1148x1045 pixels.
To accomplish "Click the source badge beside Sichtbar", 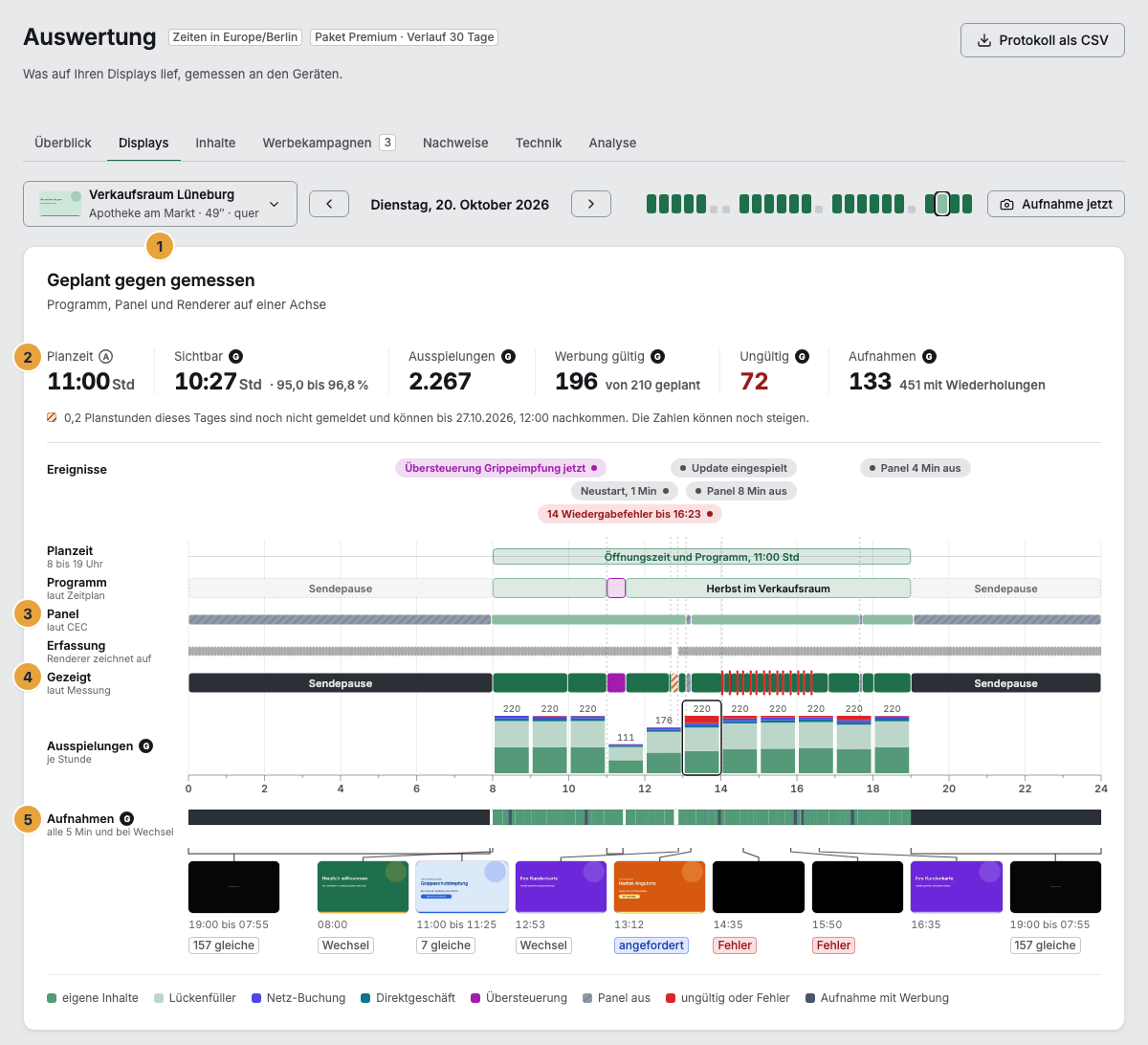I will pos(235,356).
